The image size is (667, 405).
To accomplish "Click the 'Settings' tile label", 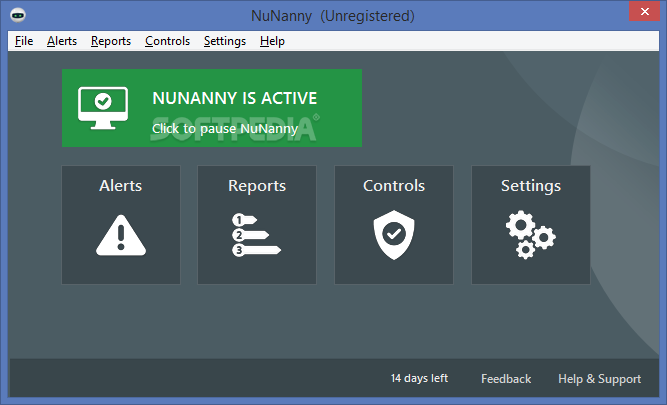I will [531, 186].
